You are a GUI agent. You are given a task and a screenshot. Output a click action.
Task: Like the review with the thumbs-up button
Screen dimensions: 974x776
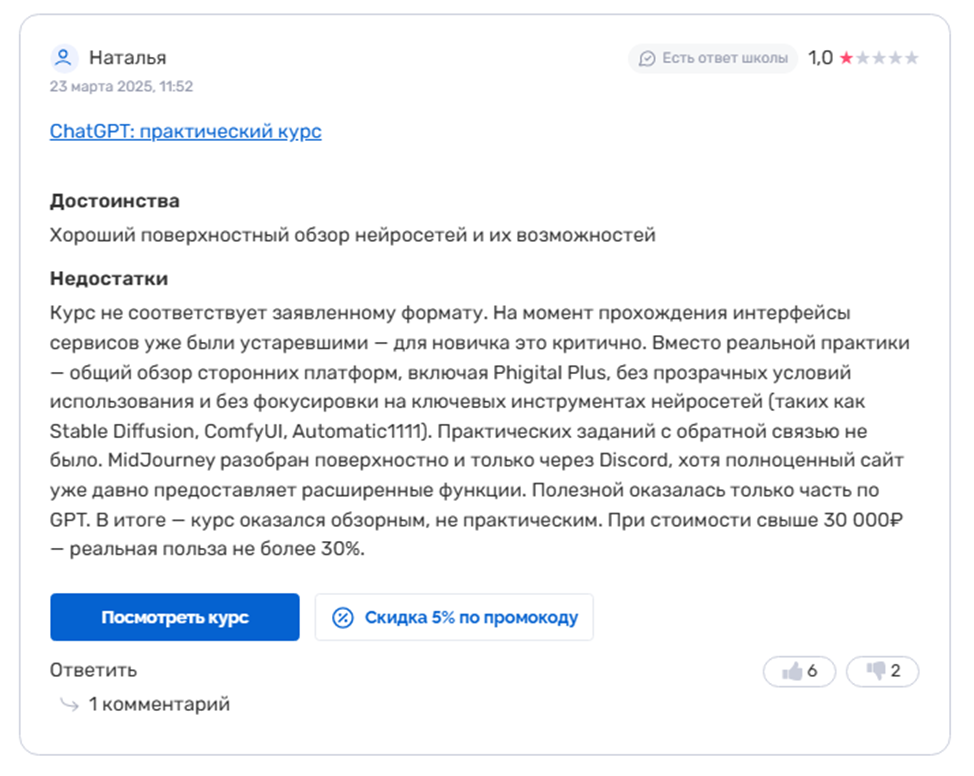pyautogui.click(x=799, y=671)
